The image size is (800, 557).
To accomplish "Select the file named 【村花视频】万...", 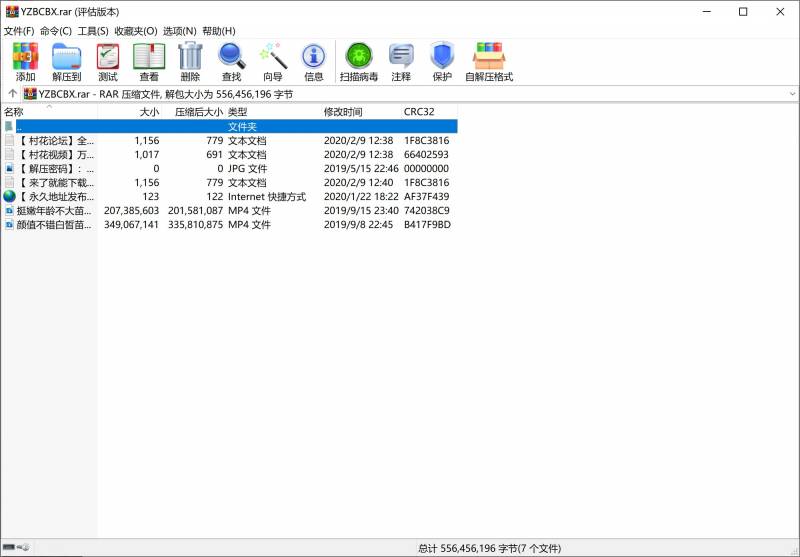I will coord(56,154).
